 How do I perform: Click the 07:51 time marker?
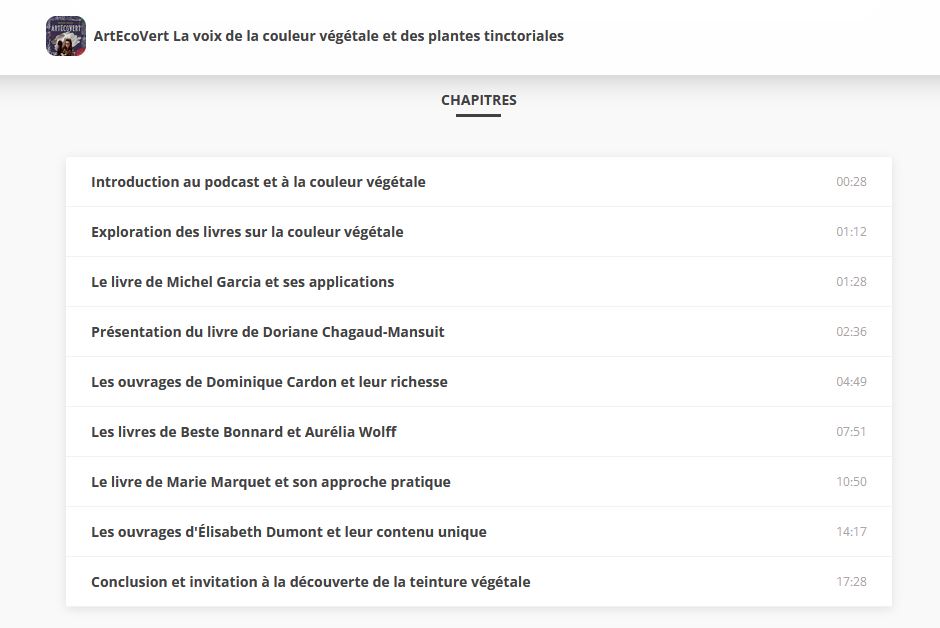(x=851, y=432)
